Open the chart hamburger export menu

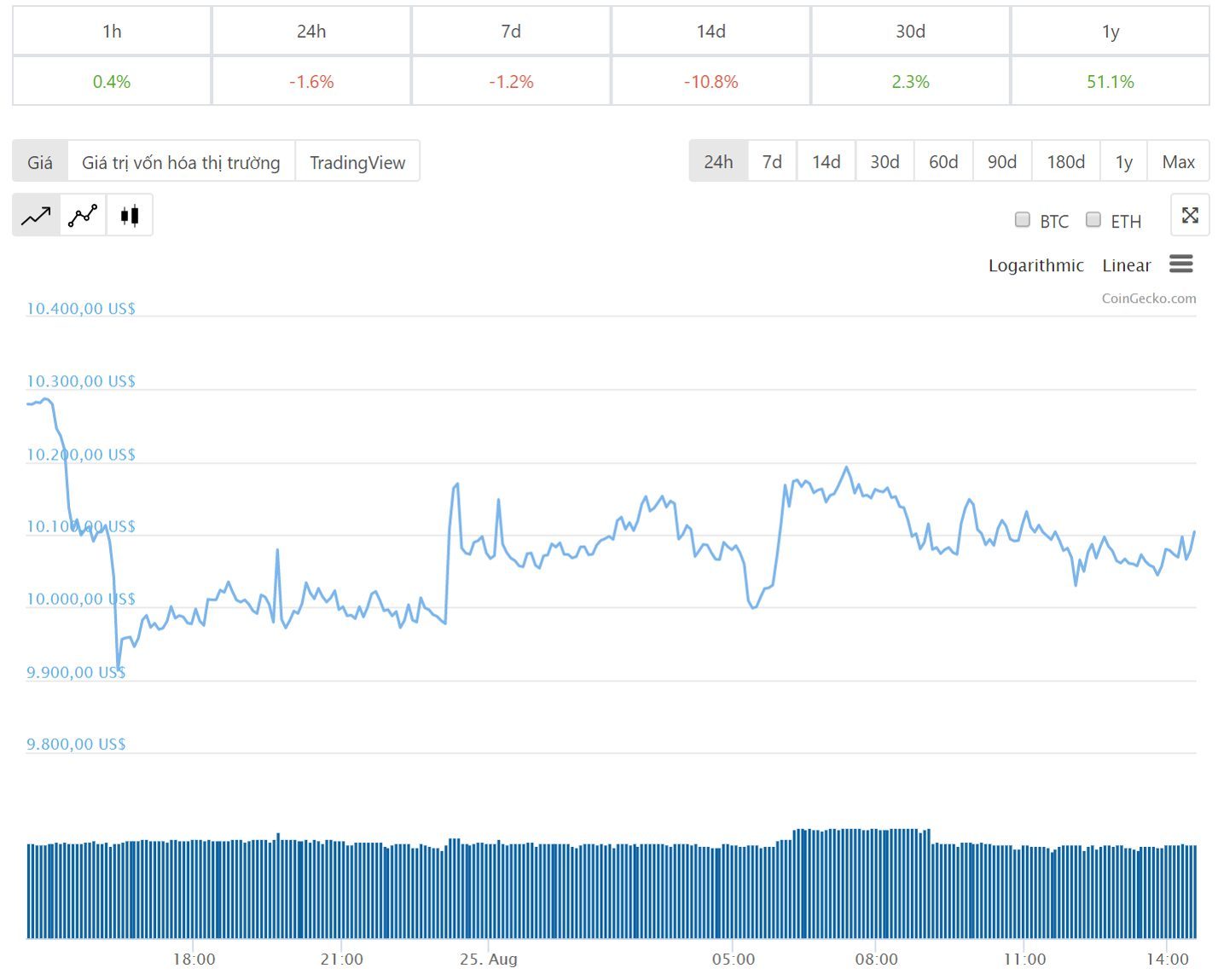tap(1180, 264)
